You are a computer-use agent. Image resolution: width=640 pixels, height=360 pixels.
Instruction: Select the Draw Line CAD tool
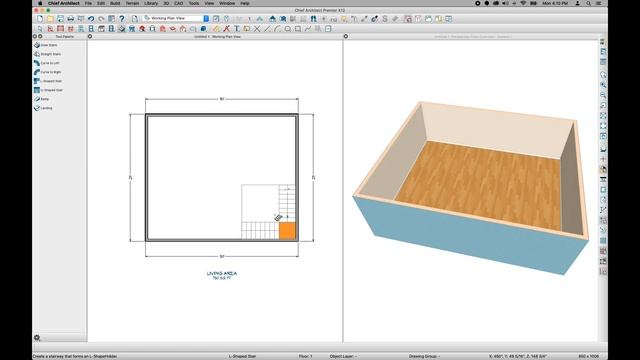[267, 29]
